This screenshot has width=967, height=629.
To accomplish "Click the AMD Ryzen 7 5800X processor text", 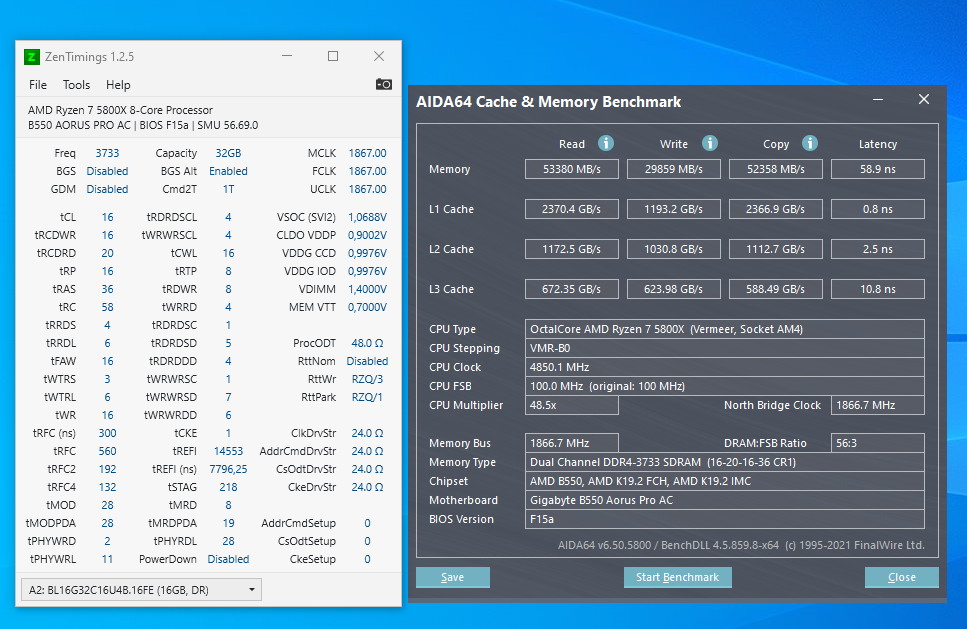I will pyautogui.click(x=120, y=110).
